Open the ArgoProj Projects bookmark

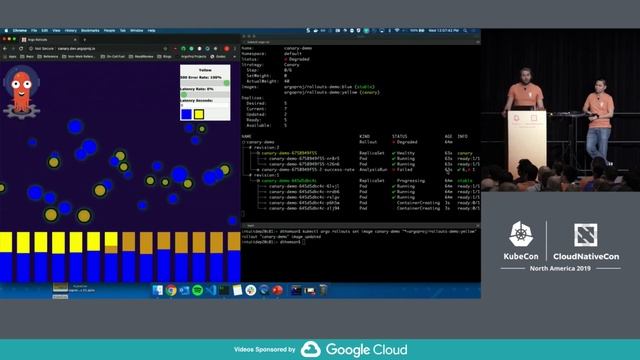pos(193,56)
